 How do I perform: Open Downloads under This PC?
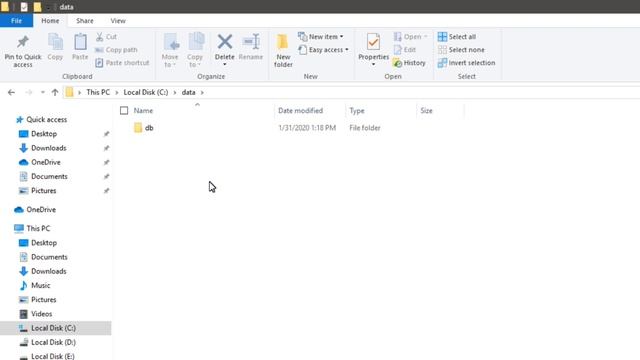click(x=49, y=271)
